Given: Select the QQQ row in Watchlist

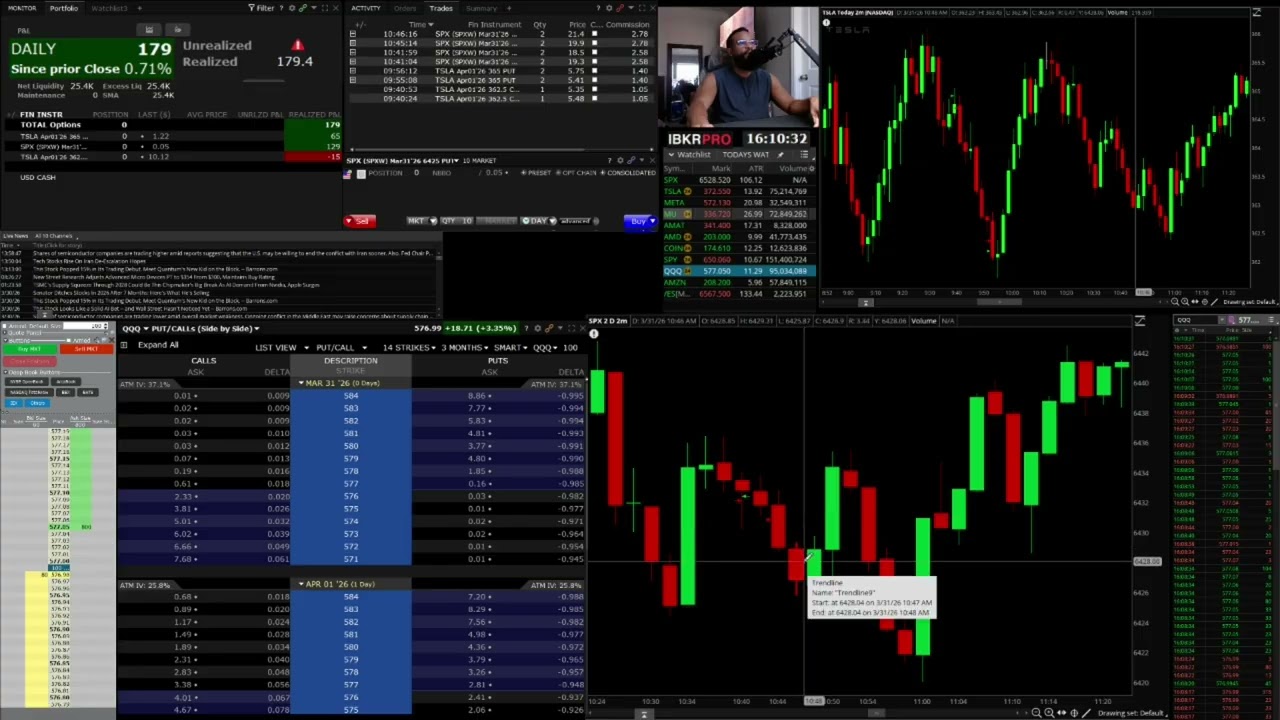Looking at the screenshot, I should [x=739, y=271].
